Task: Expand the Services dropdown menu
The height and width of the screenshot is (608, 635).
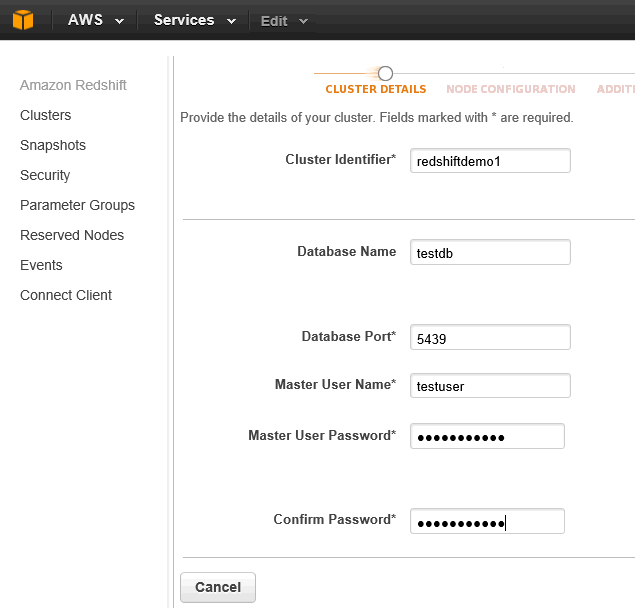Action: click(x=194, y=20)
